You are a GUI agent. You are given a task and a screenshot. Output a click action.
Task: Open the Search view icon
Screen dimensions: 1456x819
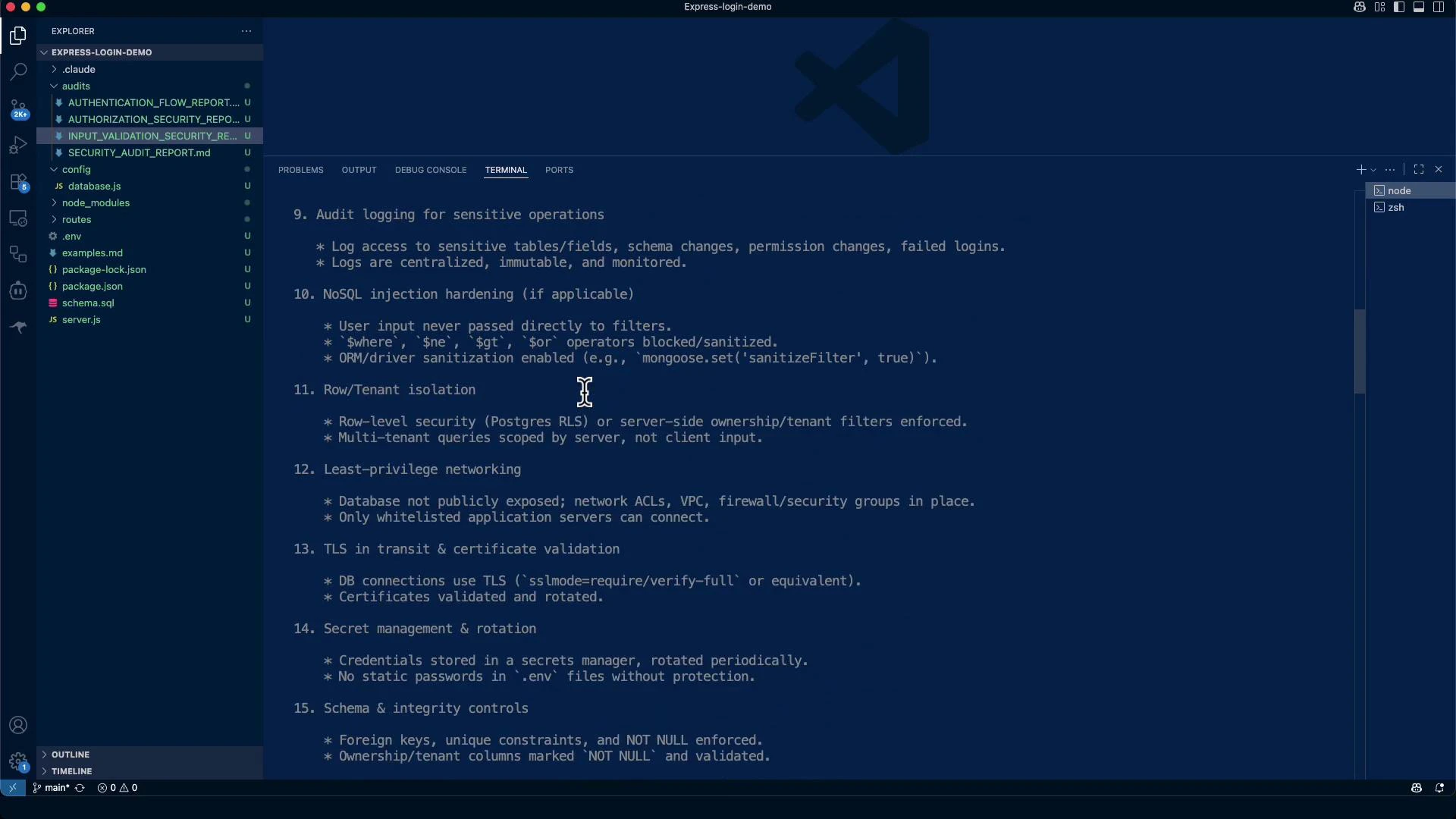pyautogui.click(x=18, y=72)
